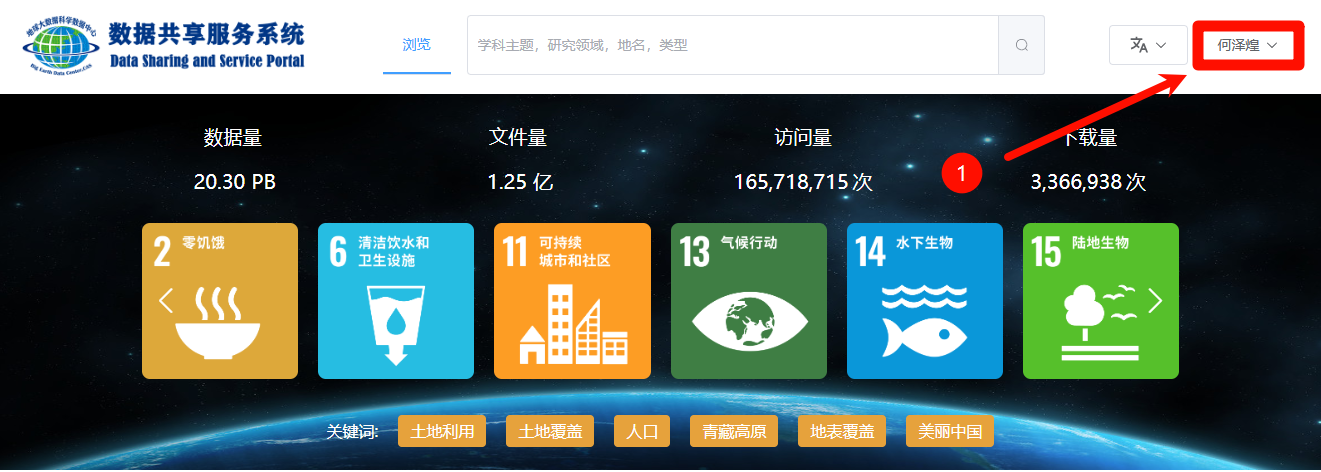Open Clean Water and Sanitation goal 6 tile
Image resolution: width=1321 pixels, height=472 pixels.
coord(396,301)
